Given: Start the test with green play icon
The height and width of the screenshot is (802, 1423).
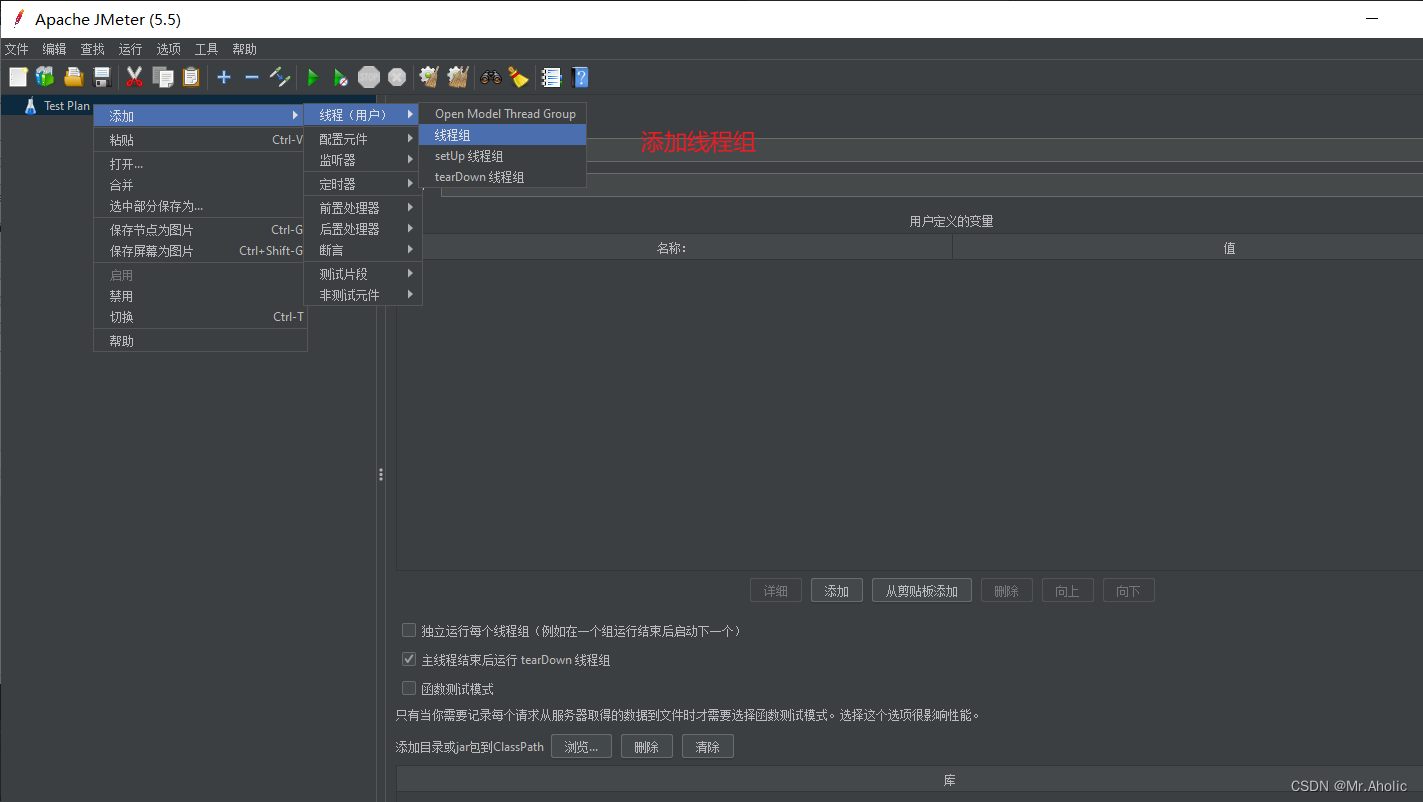Looking at the screenshot, I should [x=313, y=77].
